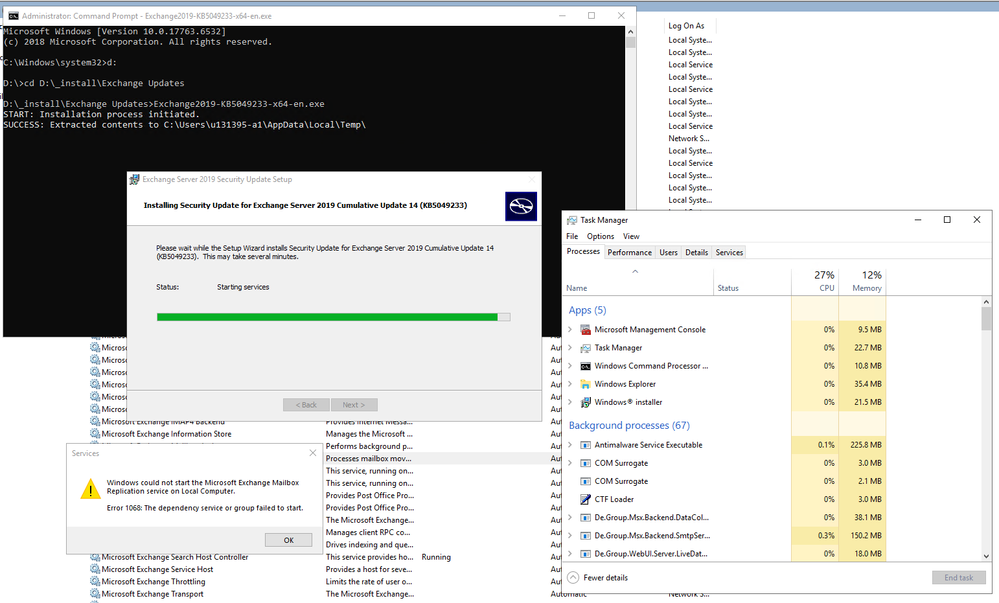
Task: Click the Windows Command Processor icon
Action: [585, 366]
